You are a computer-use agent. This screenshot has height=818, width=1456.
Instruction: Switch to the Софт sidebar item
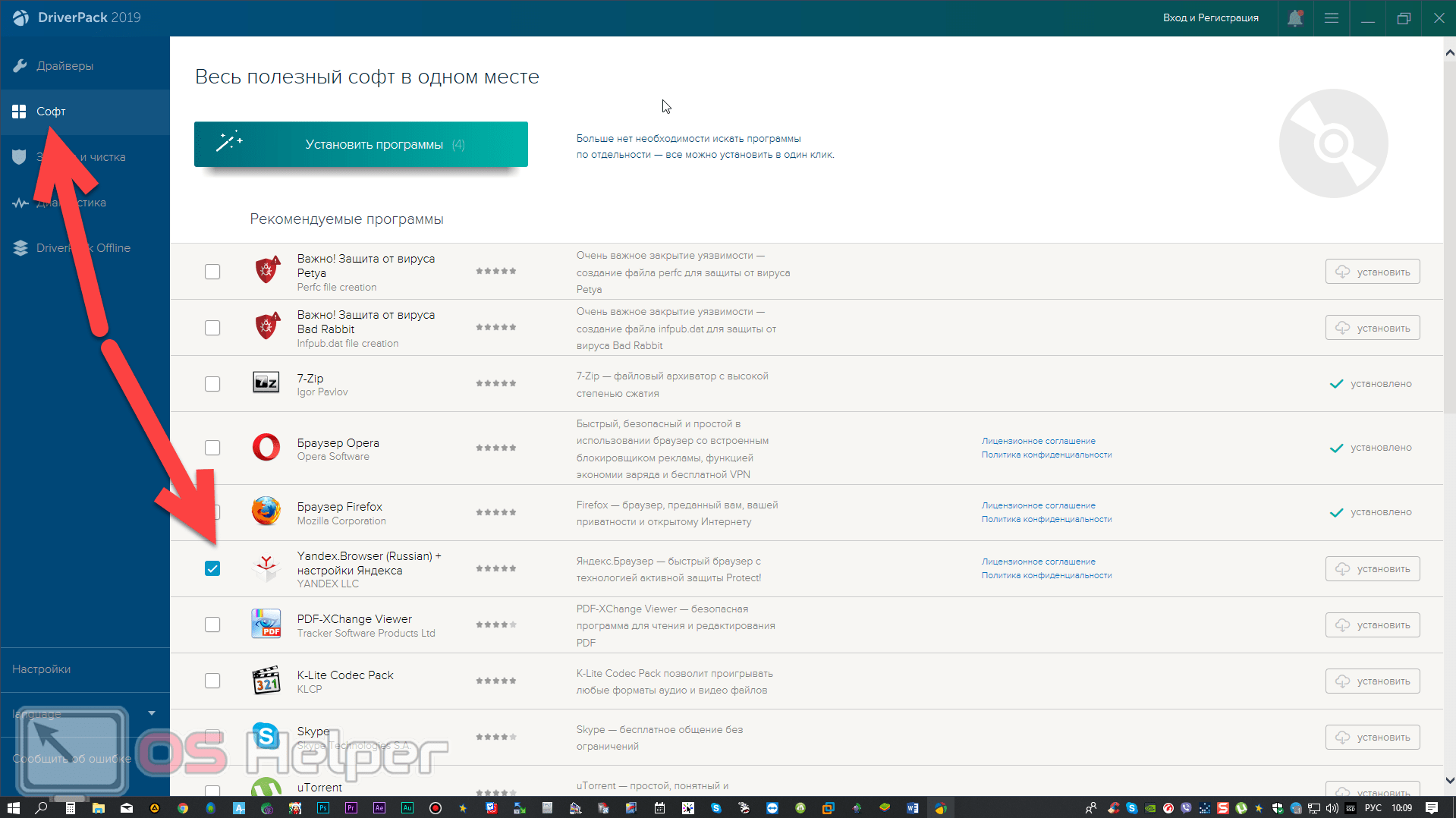click(51, 112)
